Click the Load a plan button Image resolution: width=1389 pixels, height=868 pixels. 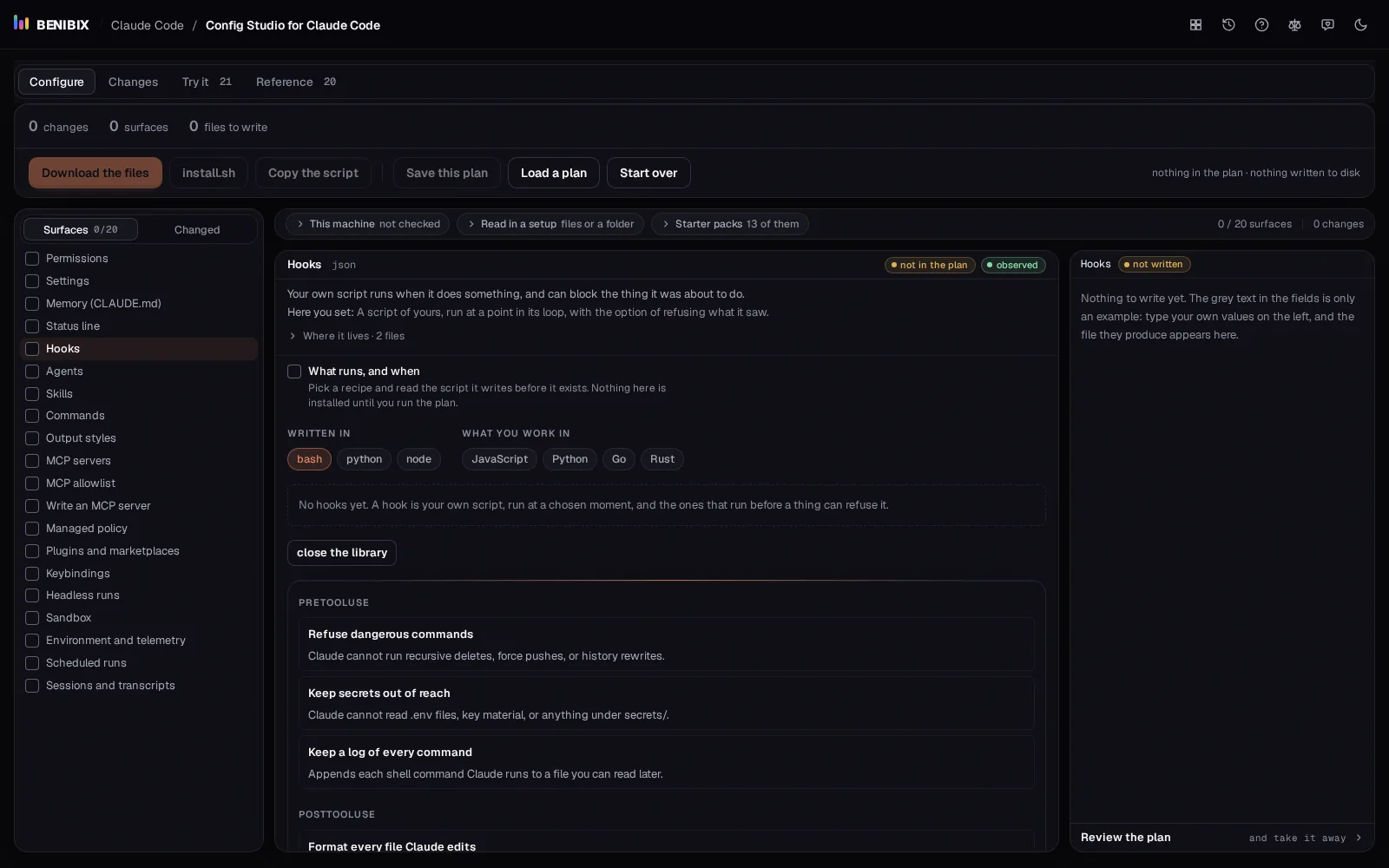click(x=554, y=173)
